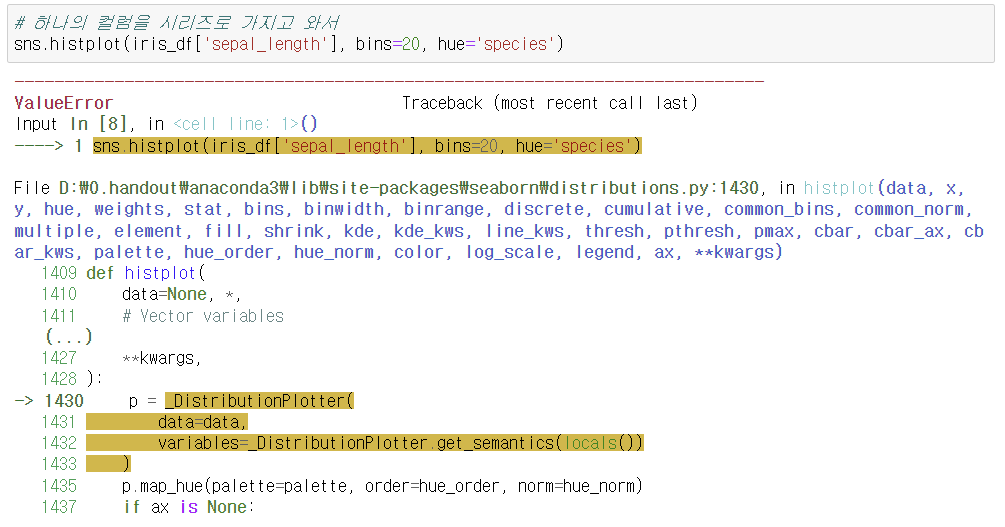The width and height of the screenshot is (1005, 527).
Task: Click the '<cell line: 1>()' text
Action: click(x=245, y=124)
